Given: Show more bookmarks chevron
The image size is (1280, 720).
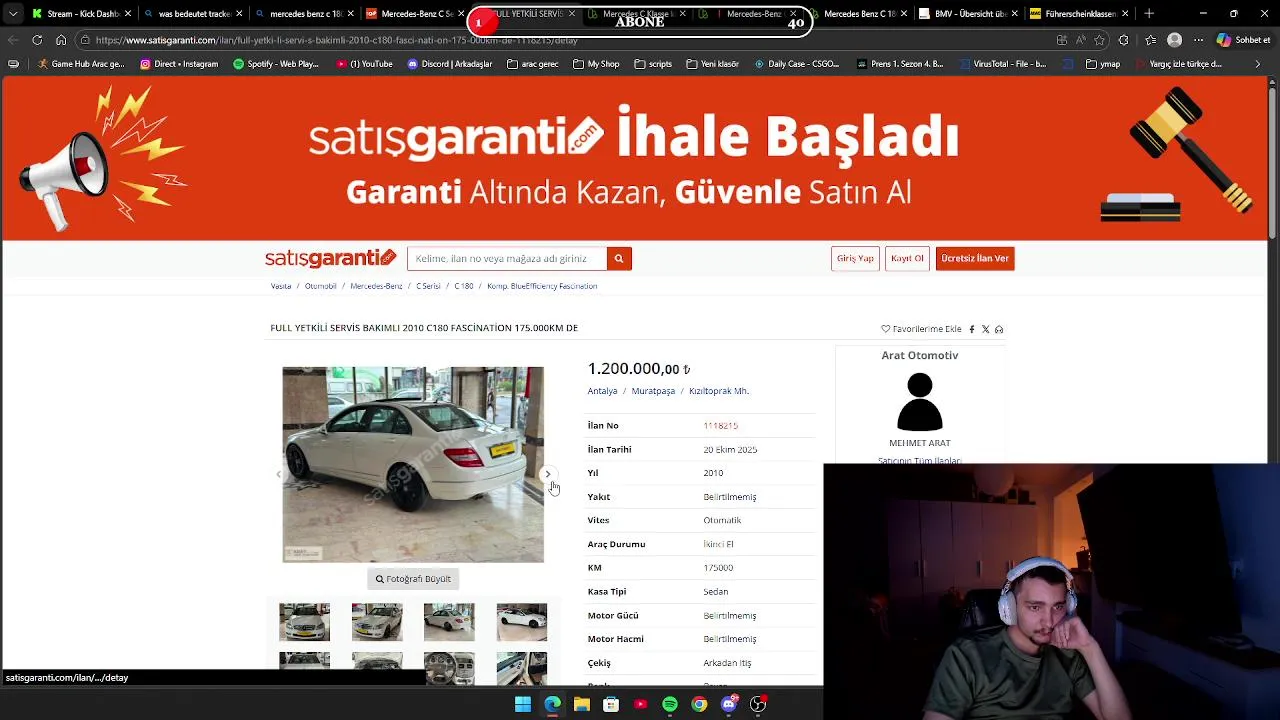Looking at the screenshot, I should tap(1258, 64).
